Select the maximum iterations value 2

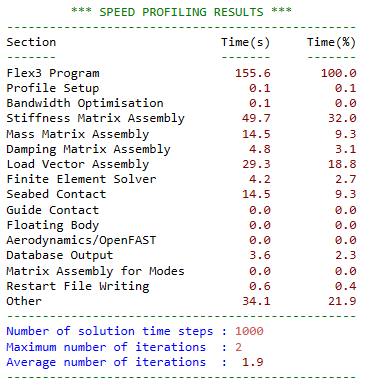pyautogui.click(x=238, y=347)
